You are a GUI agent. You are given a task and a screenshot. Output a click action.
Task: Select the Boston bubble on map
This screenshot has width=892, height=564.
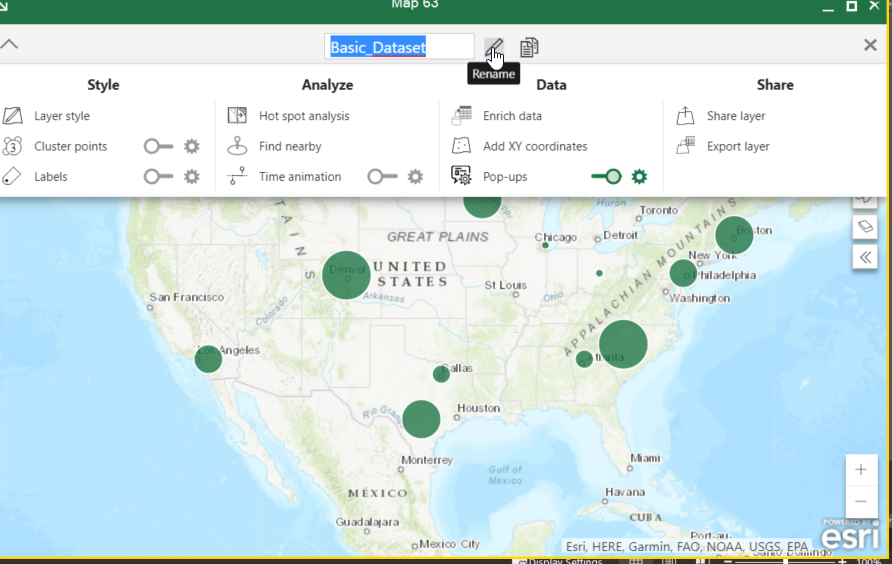click(x=734, y=235)
